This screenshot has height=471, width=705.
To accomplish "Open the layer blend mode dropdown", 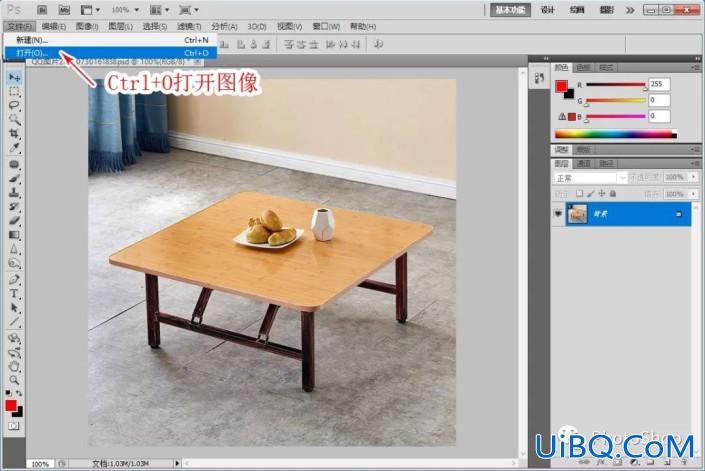I will pos(590,178).
